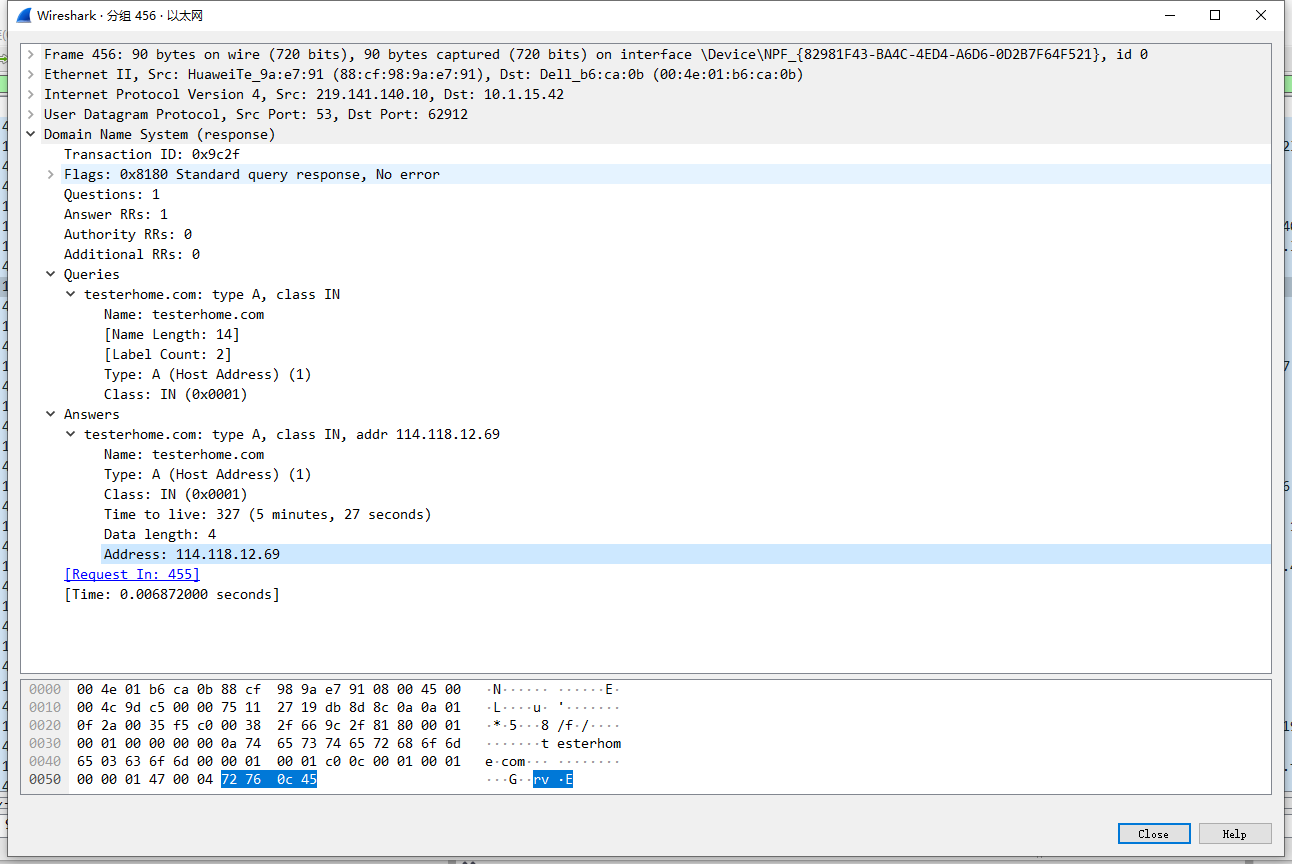Click hex offset 0030 row label

pos(45,743)
